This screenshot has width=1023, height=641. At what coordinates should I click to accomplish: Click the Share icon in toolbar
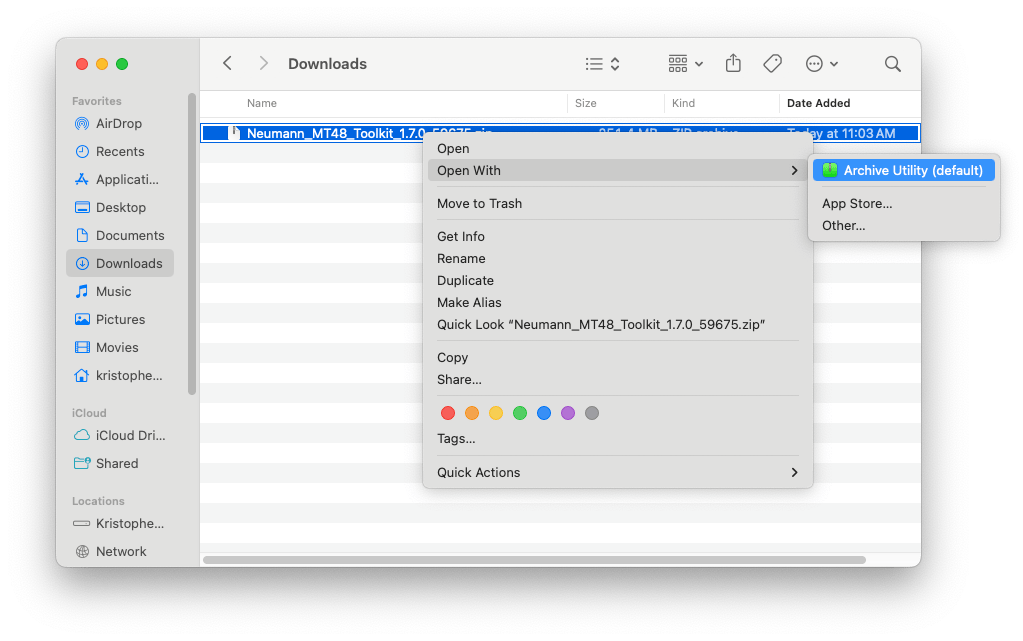733,64
